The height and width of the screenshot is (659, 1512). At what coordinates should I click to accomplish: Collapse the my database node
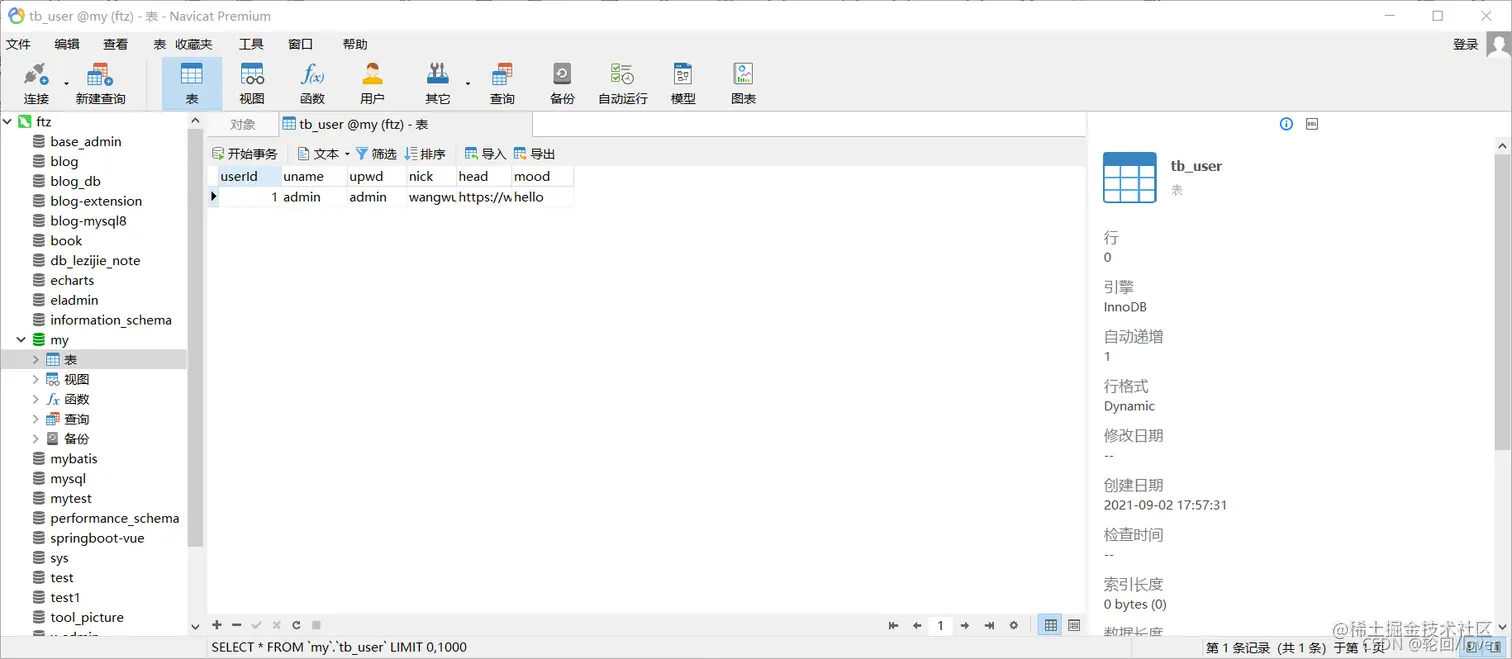[x=21, y=340]
